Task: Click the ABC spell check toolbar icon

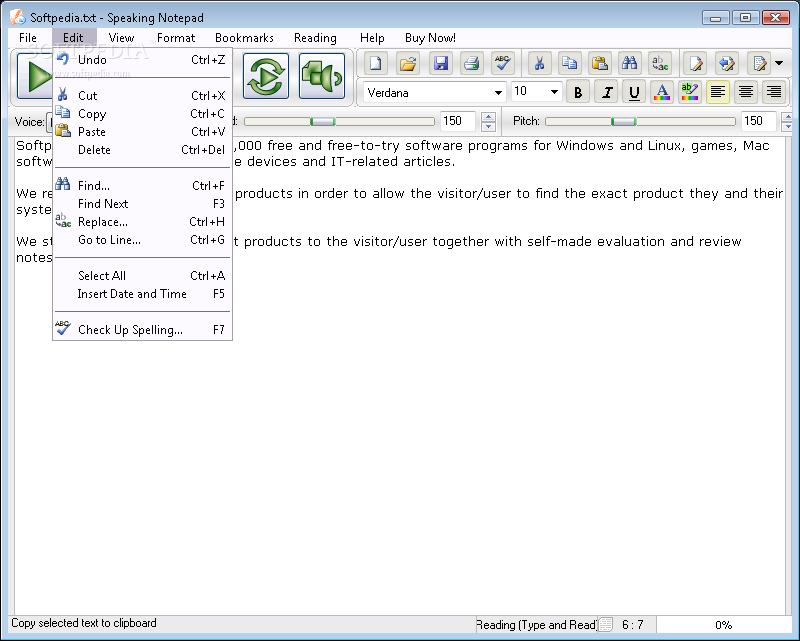Action: [503, 63]
